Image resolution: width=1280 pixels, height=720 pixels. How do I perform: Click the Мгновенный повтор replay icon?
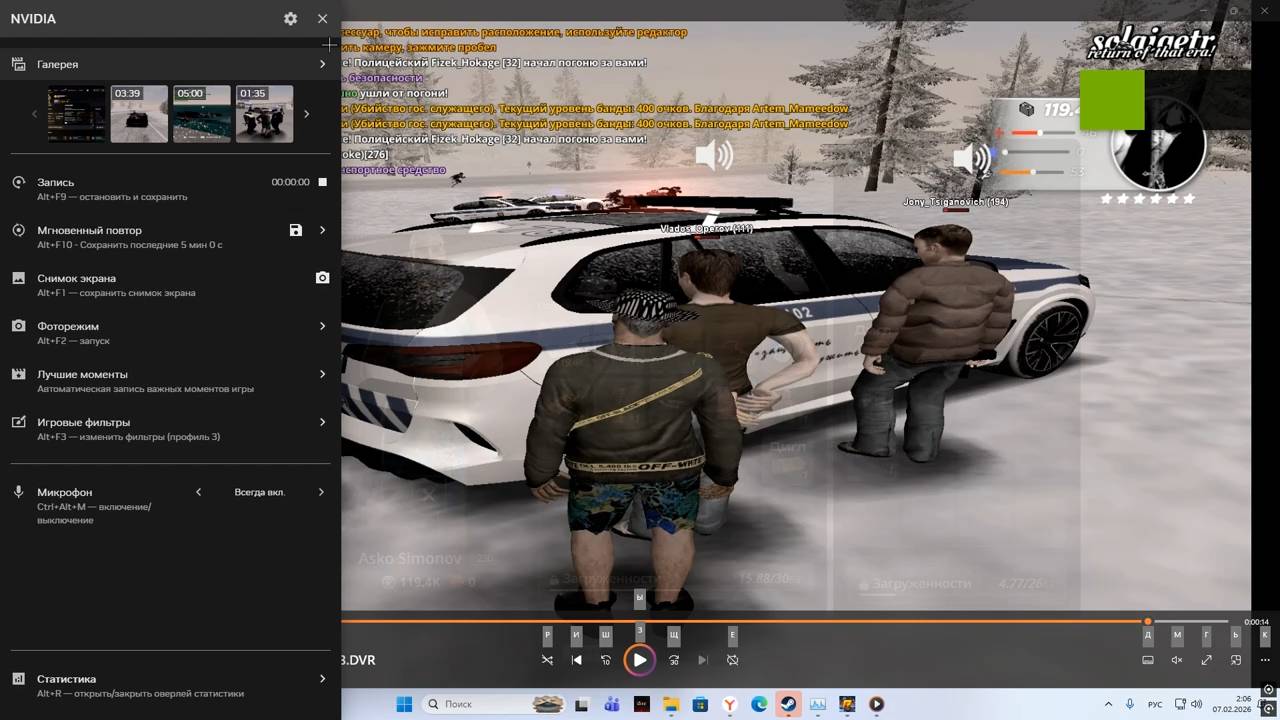pos(18,230)
